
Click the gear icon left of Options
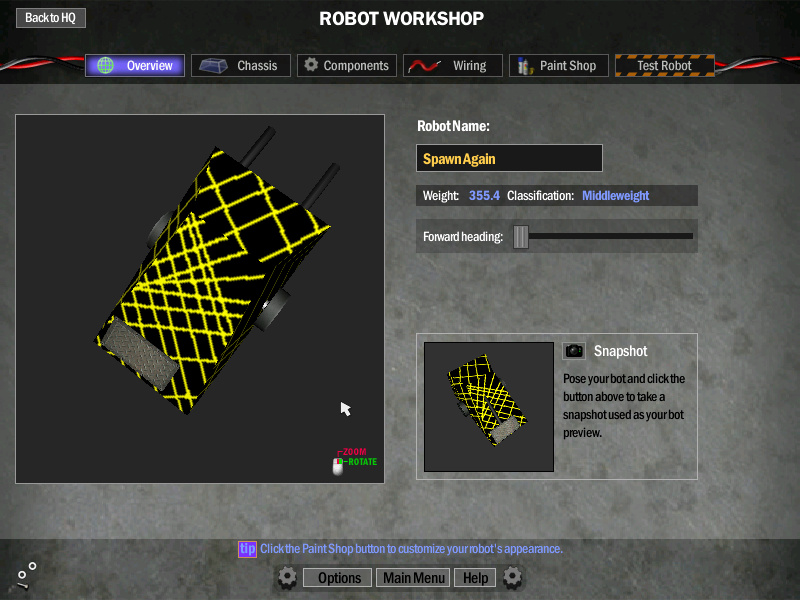[287, 578]
